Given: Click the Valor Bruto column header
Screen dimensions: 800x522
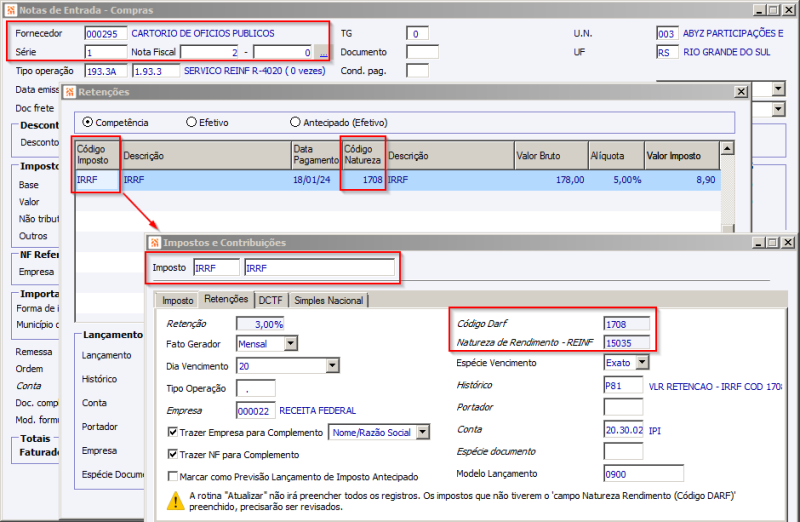Looking at the screenshot, I should click(x=551, y=156).
